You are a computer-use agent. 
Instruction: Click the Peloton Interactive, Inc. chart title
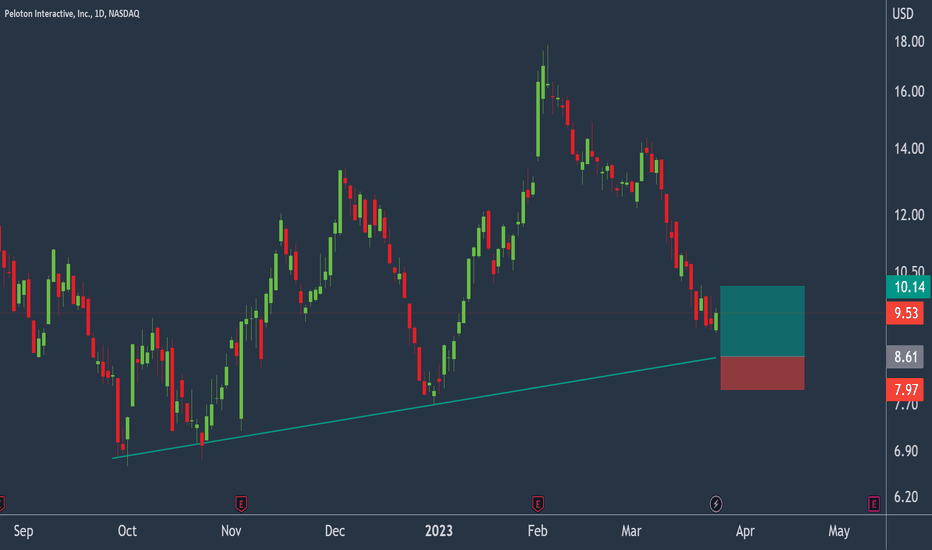[72, 13]
